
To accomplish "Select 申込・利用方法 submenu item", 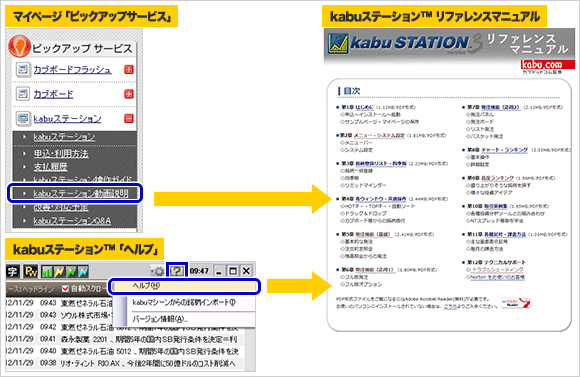I will [61, 154].
